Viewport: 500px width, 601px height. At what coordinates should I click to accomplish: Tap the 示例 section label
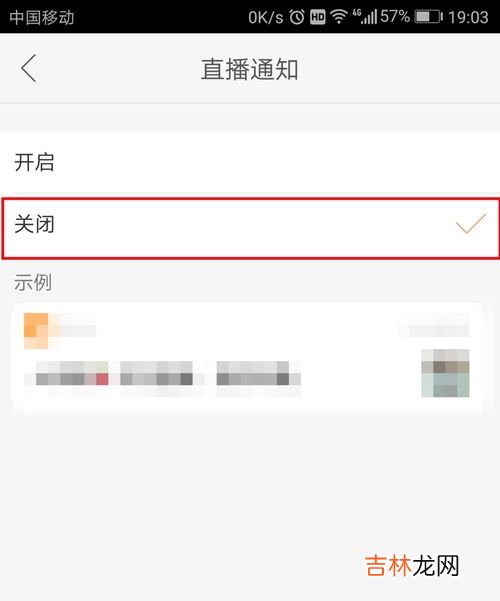coord(33,282)
